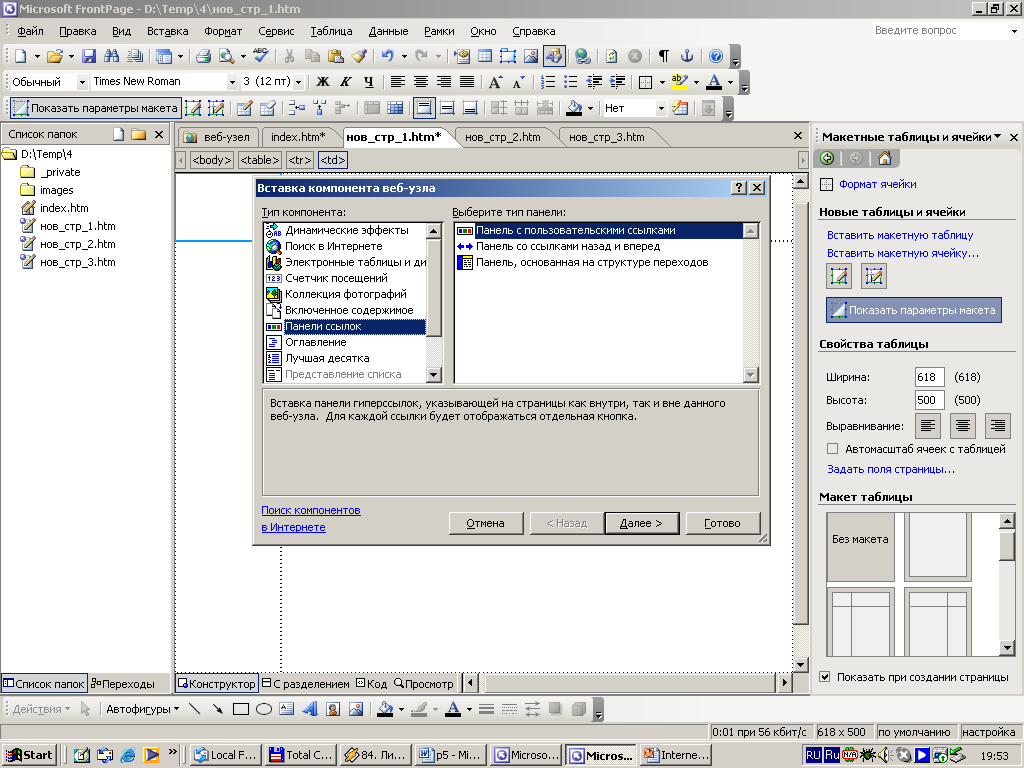Click the new folder icon in folder list
This screenshot has height=768, width=1024.
(x=138, y=134)
